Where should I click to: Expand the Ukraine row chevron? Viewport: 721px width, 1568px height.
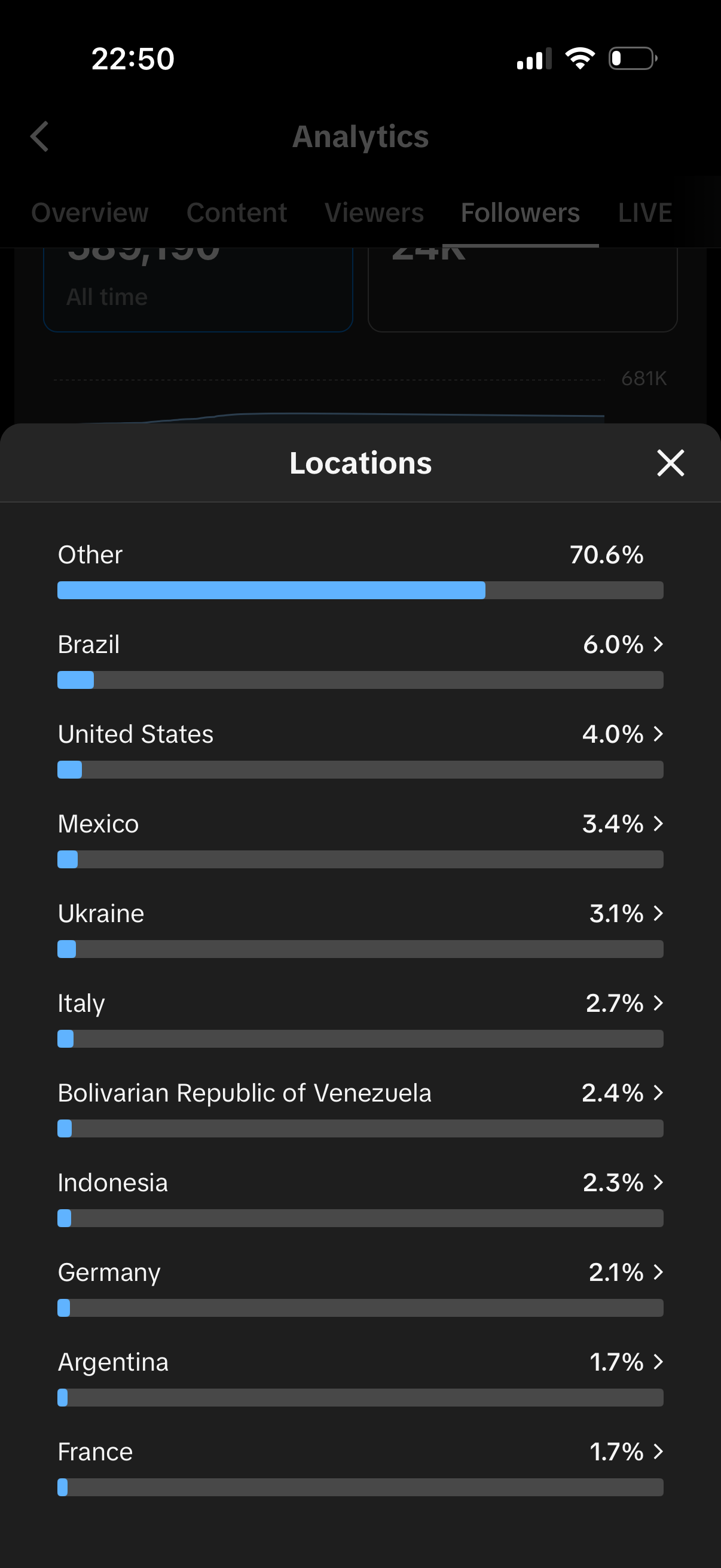point(658,913)
